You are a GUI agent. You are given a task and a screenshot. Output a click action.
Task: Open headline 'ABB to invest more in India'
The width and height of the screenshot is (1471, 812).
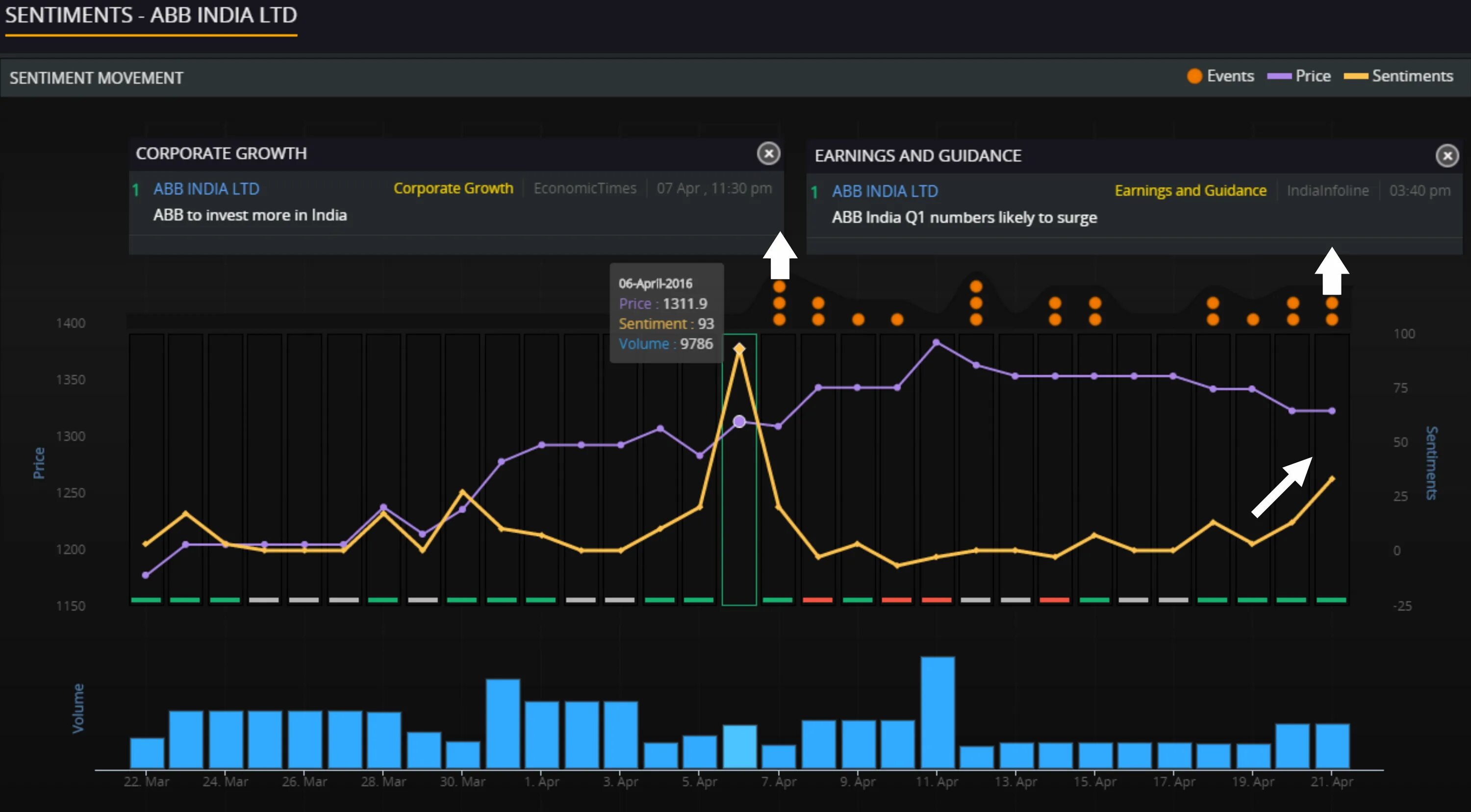[250, 215]
